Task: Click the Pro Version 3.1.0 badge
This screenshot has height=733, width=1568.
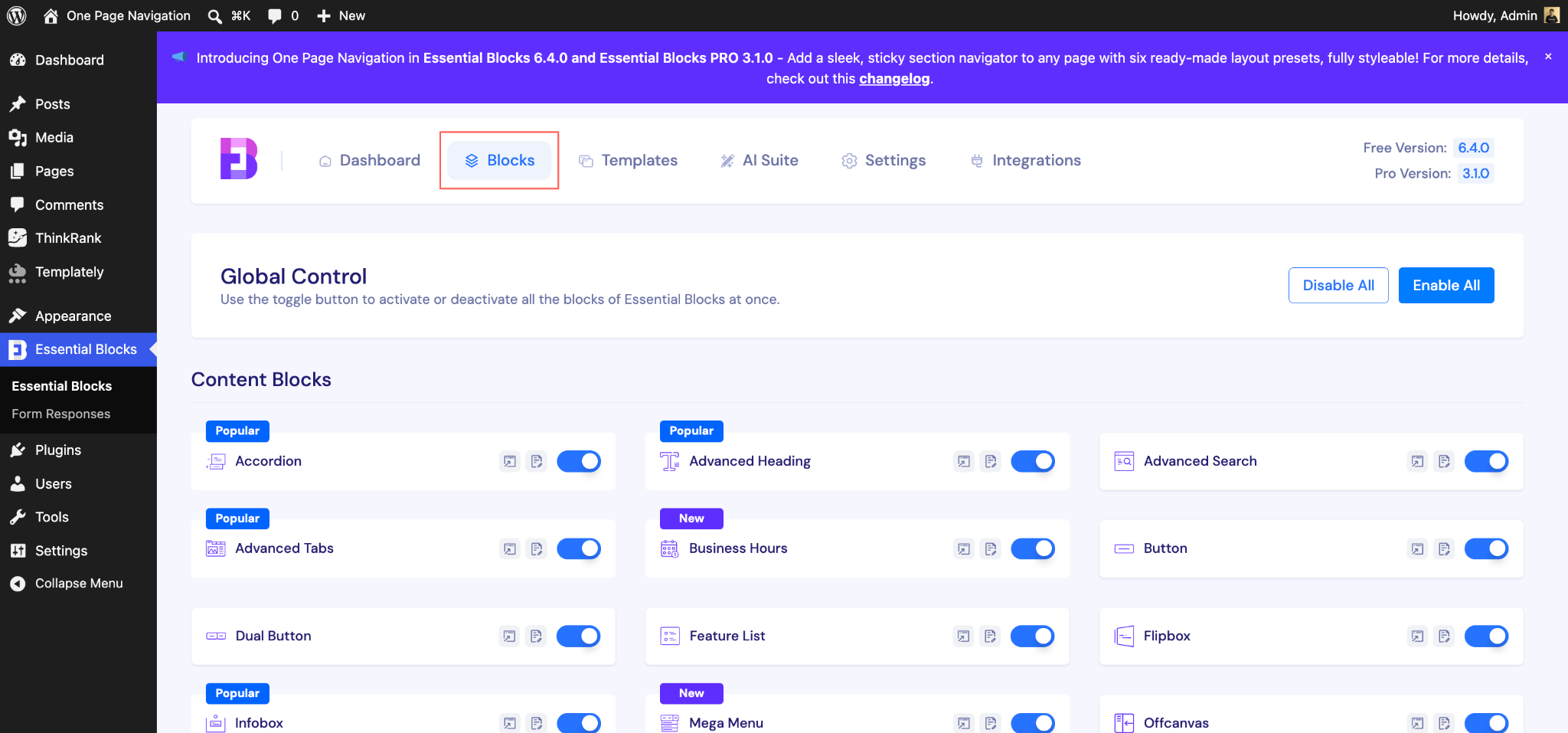Action: [x=1475, y=173]
